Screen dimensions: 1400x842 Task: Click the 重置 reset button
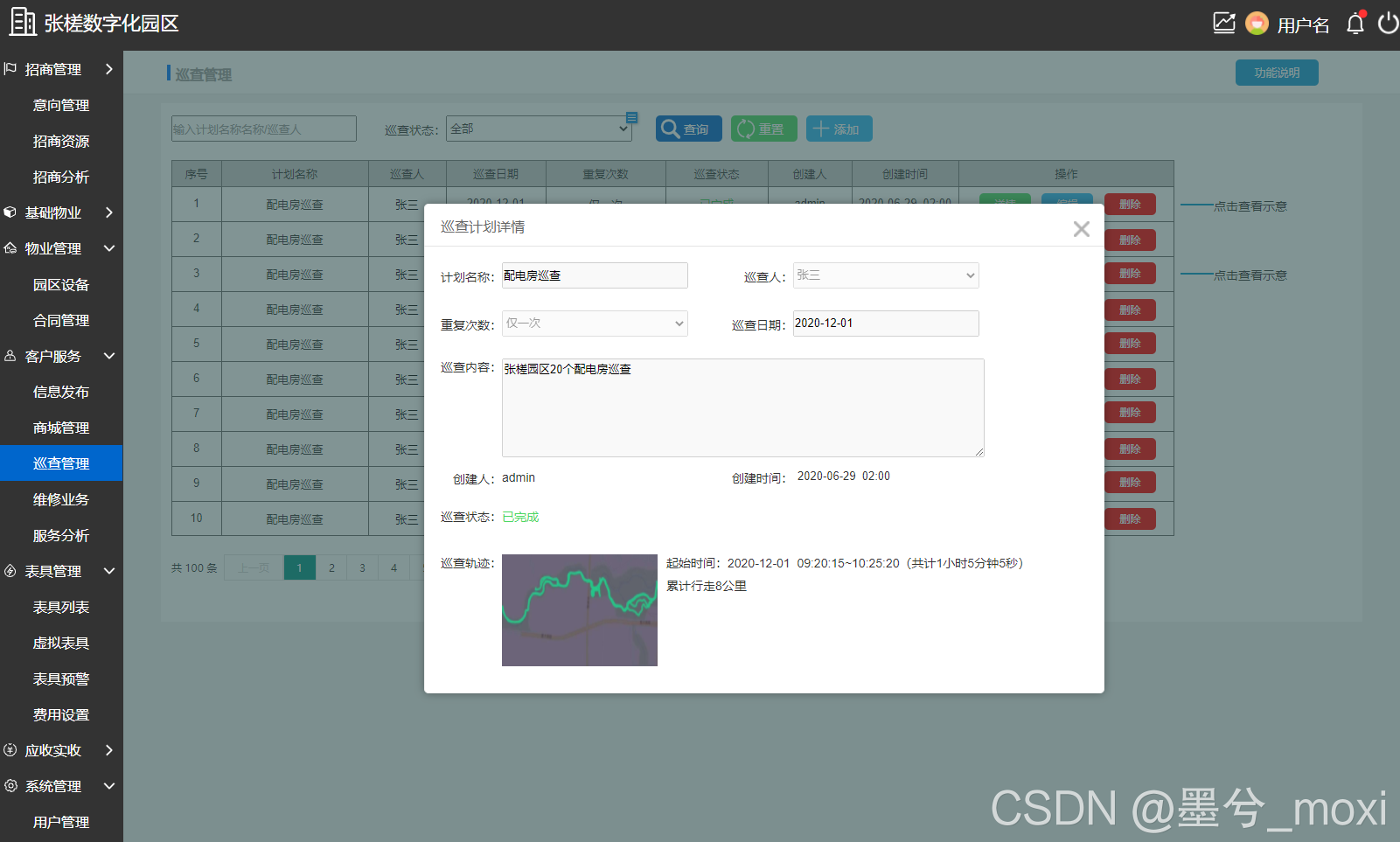click(x=764, y=129)
